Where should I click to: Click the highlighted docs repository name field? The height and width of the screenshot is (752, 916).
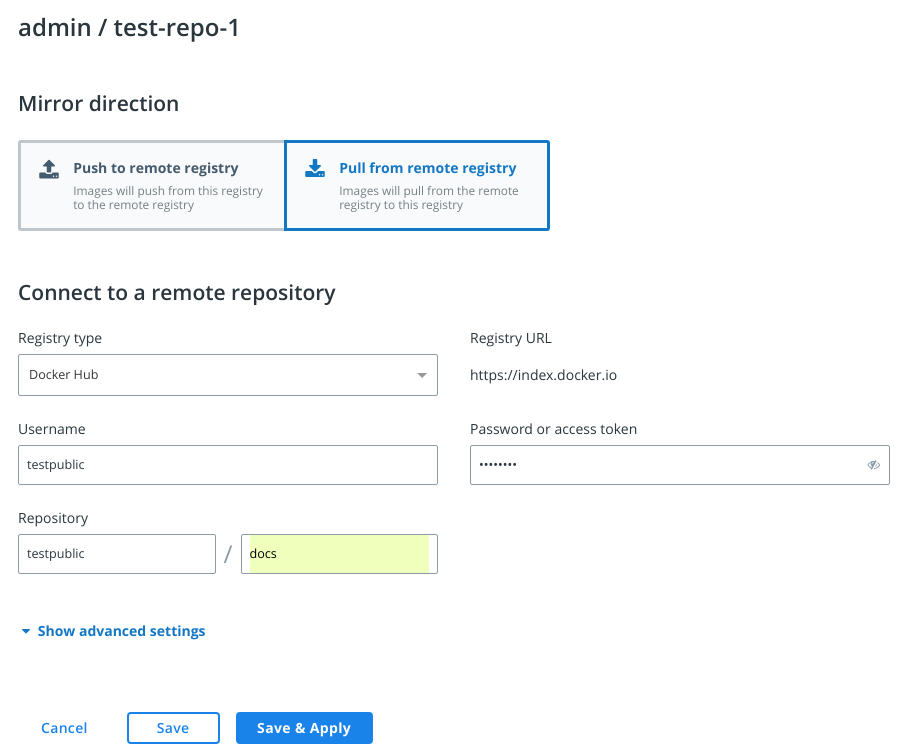[x=339, y=554]
